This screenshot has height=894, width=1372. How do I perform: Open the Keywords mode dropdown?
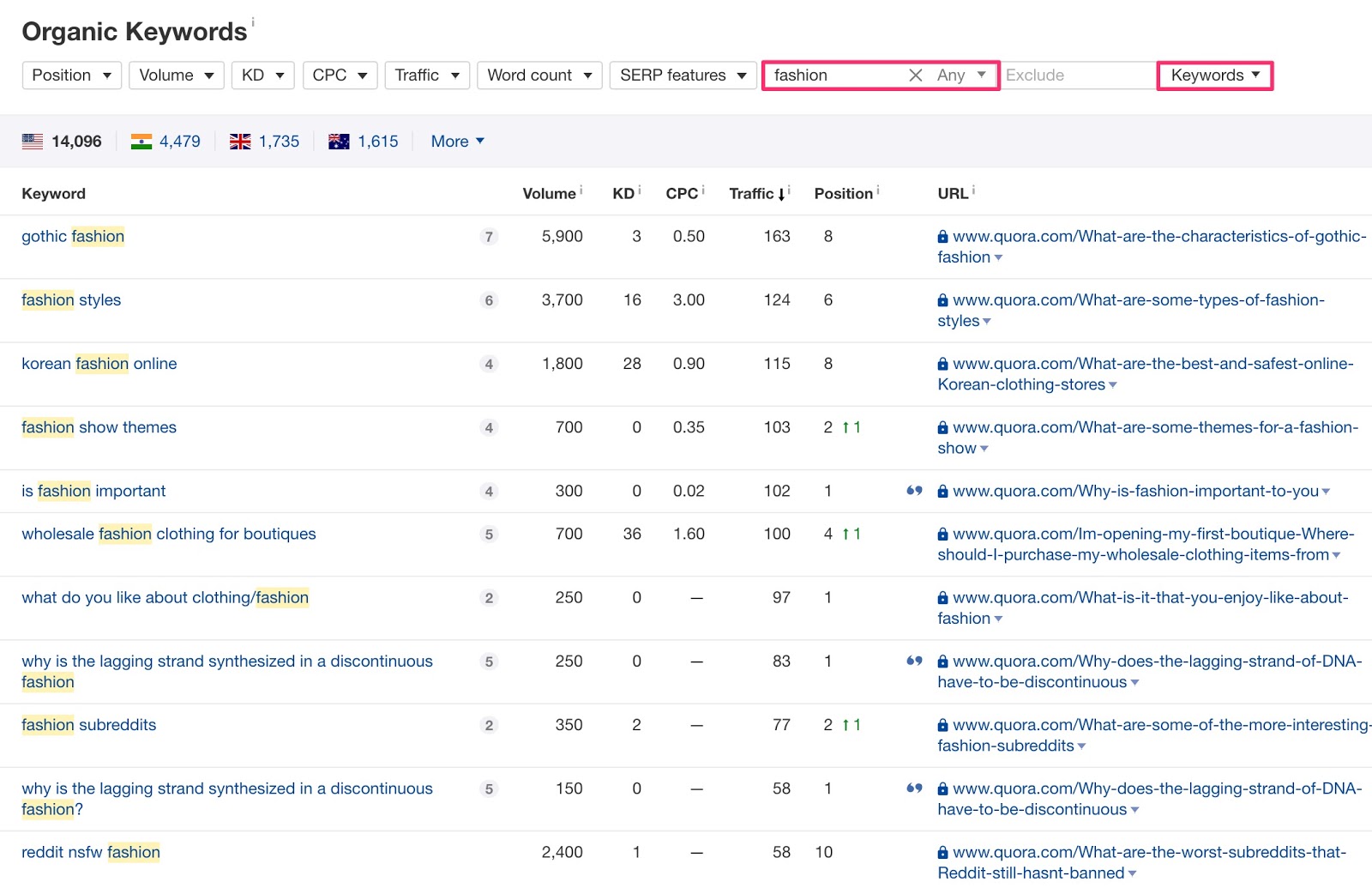click(x=1214, y=76)
